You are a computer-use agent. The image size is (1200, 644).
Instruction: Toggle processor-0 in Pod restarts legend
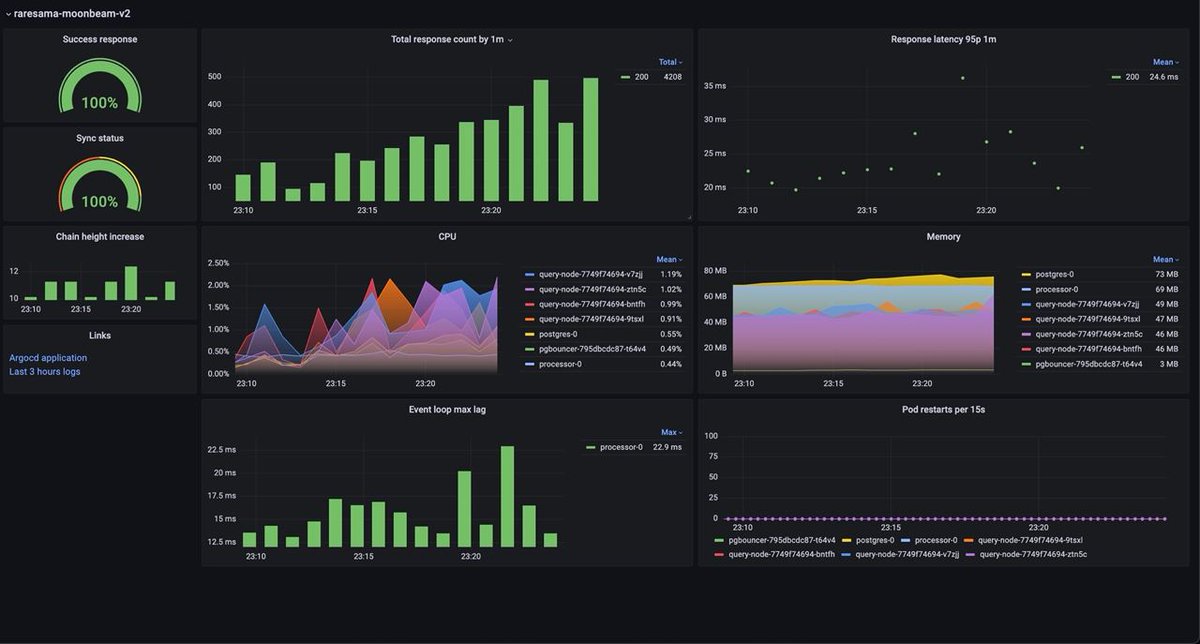pos(937,540)
